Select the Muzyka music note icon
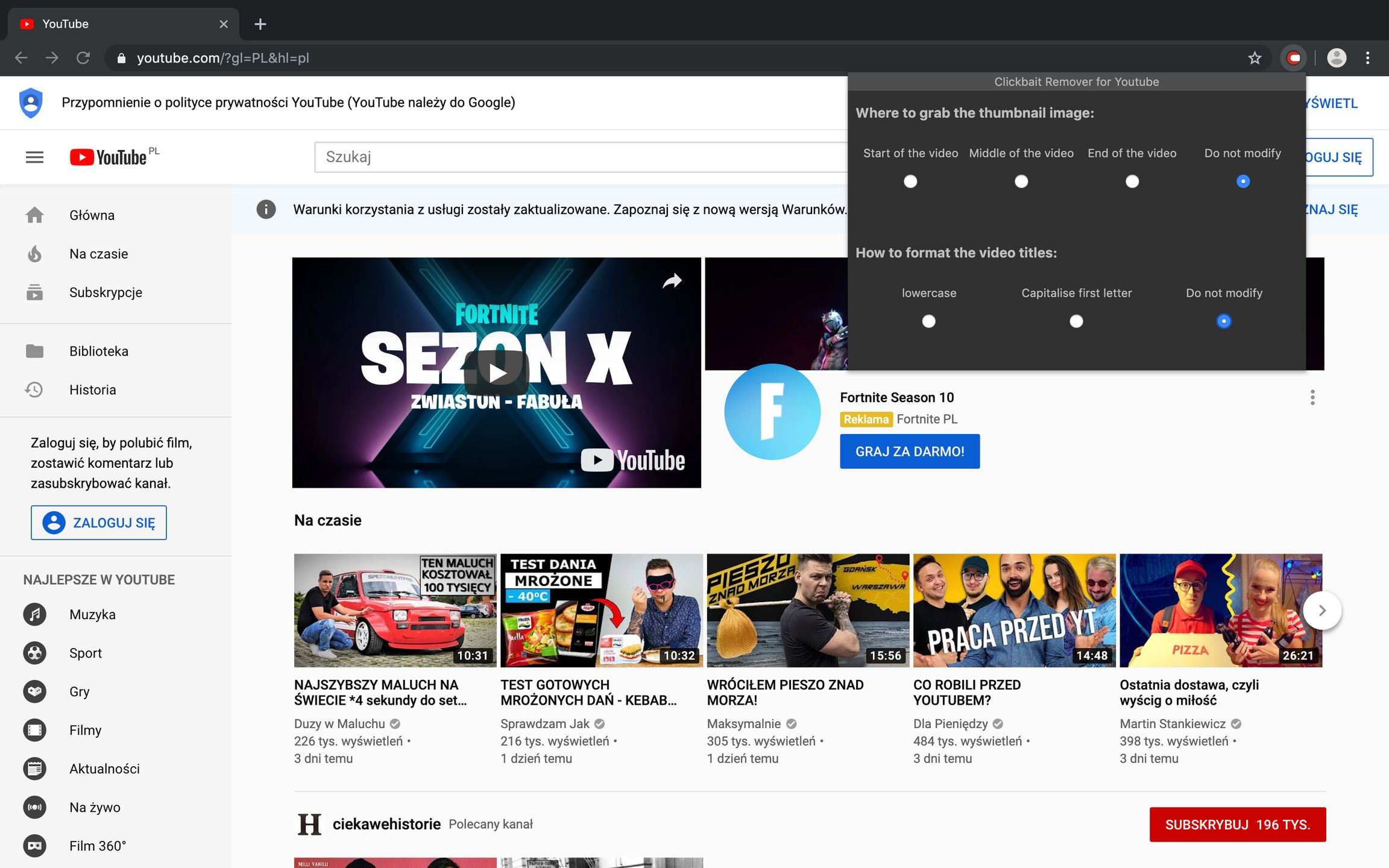 click(x=34, y=614)
